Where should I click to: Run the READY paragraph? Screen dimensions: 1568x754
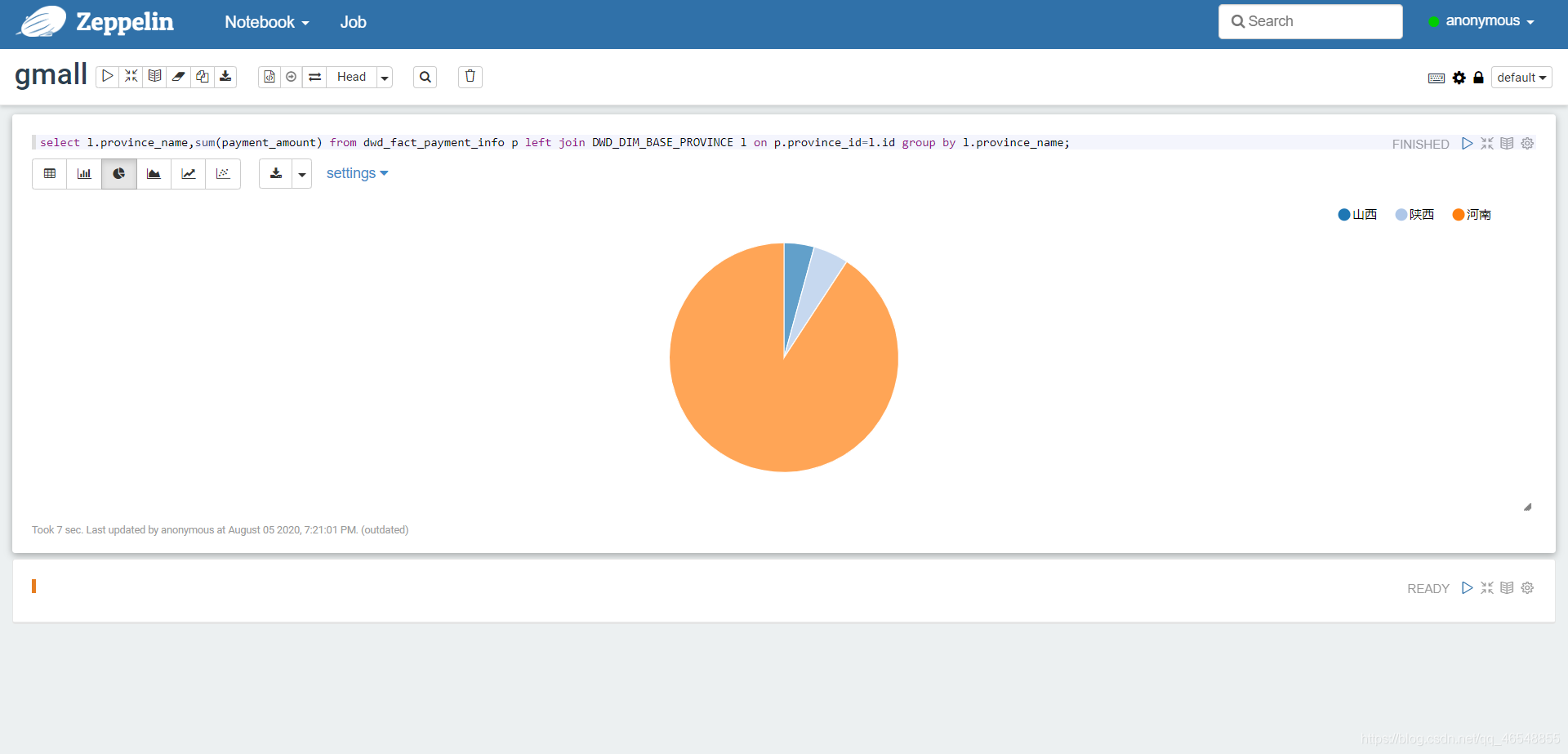(1468, 588)
